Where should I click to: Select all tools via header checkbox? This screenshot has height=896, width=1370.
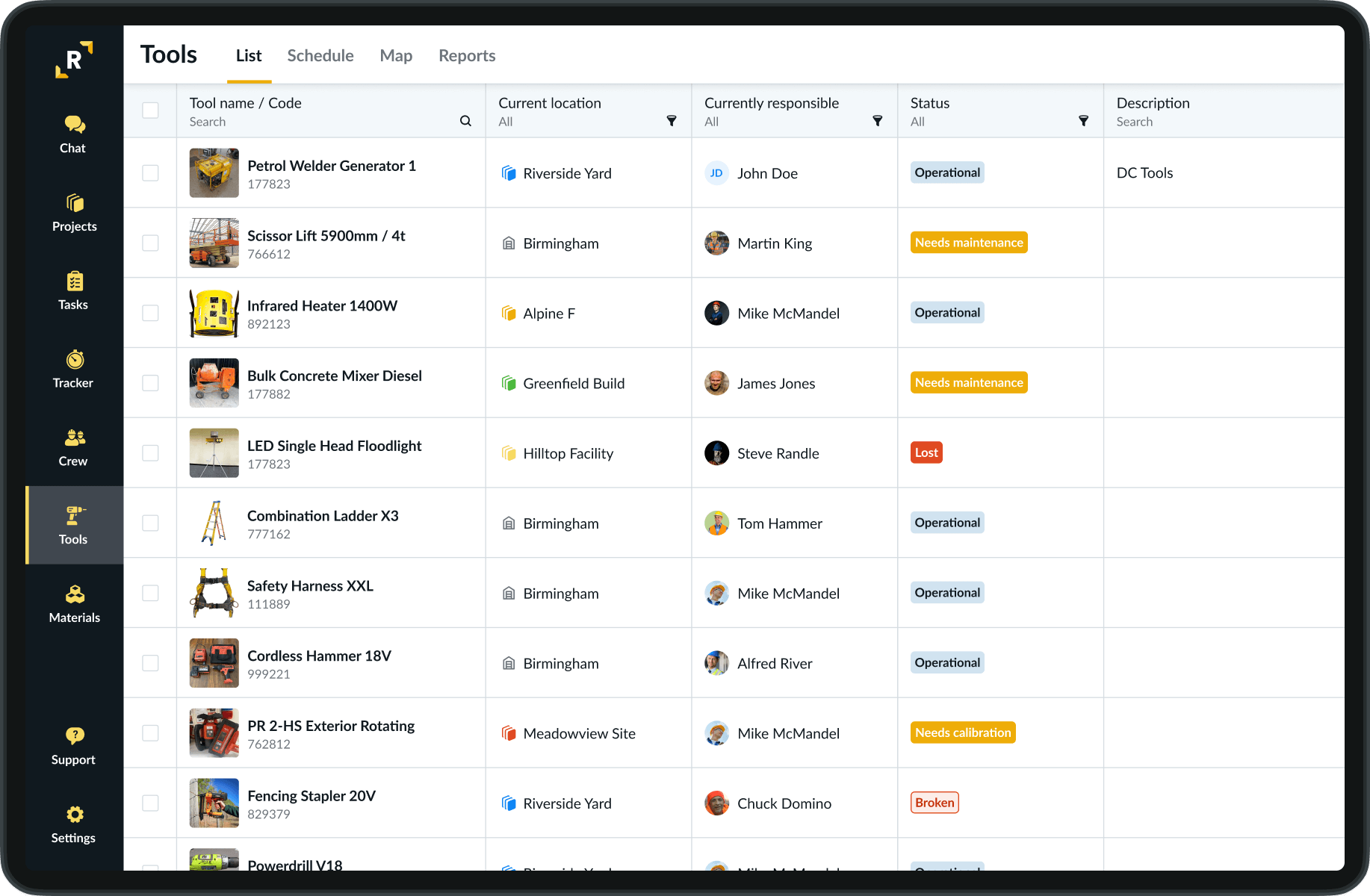coord(150,110)
